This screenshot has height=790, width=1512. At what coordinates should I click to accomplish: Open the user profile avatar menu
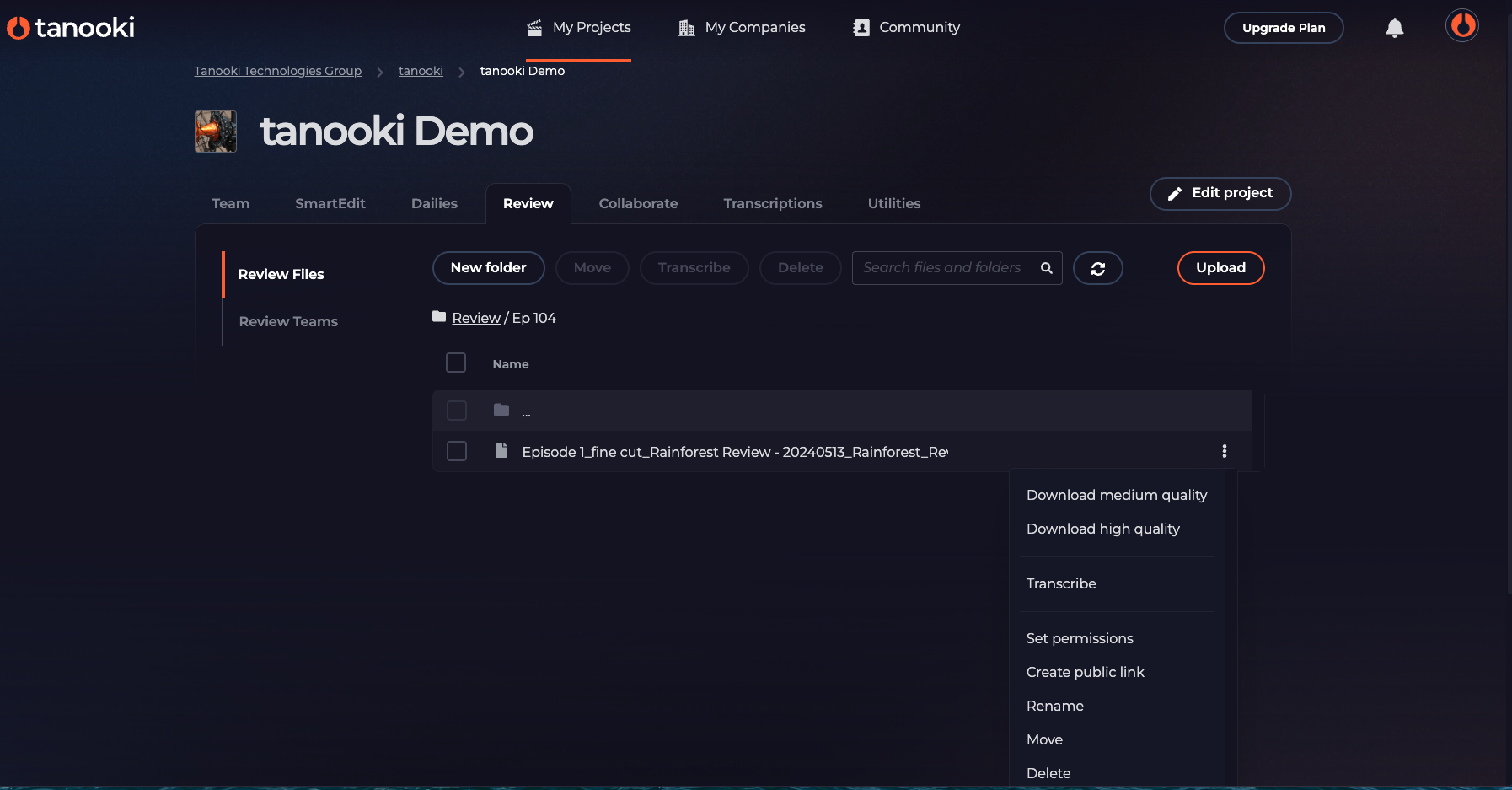coord(1461,26)
